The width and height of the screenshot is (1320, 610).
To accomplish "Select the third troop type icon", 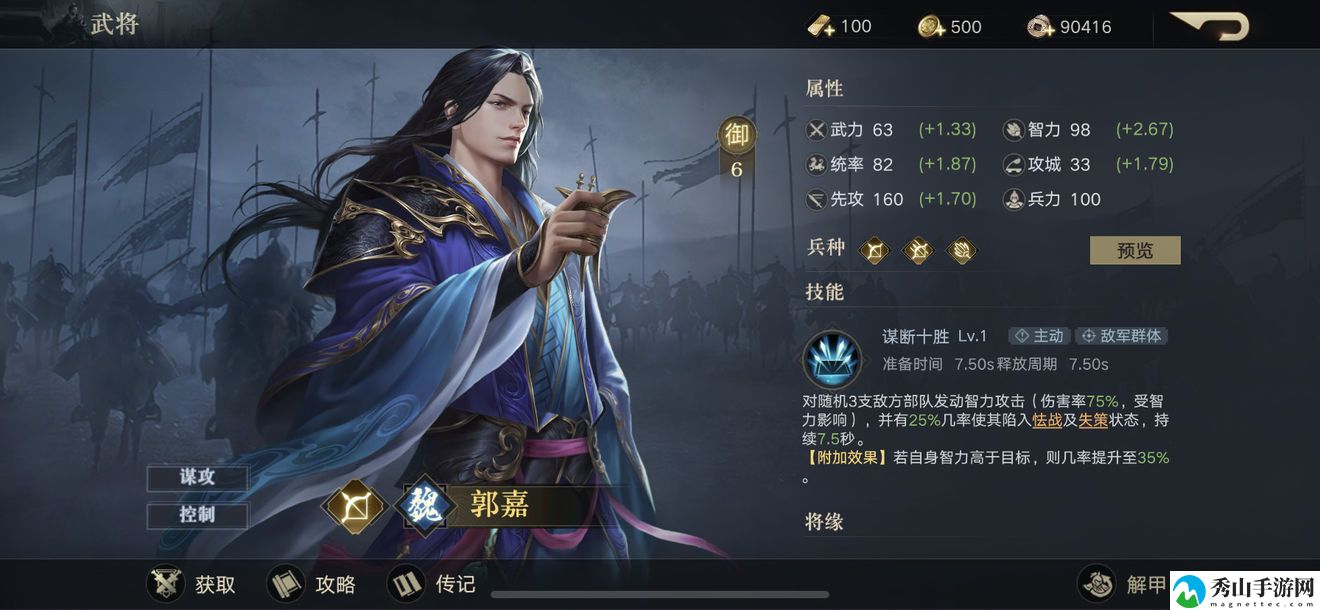I will tap(961, 250).
